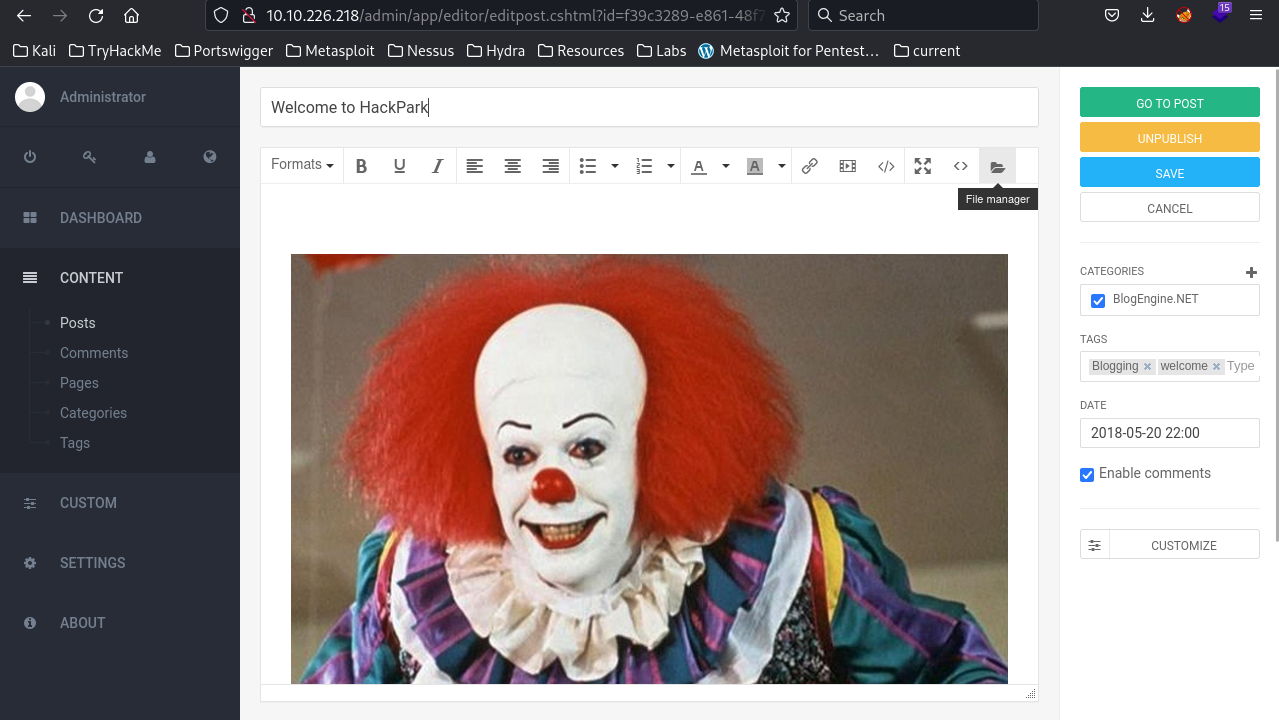The height and width of the screenshot is (720, 1279).
Task: Open the user profile icon
Action: click(150, 157)
